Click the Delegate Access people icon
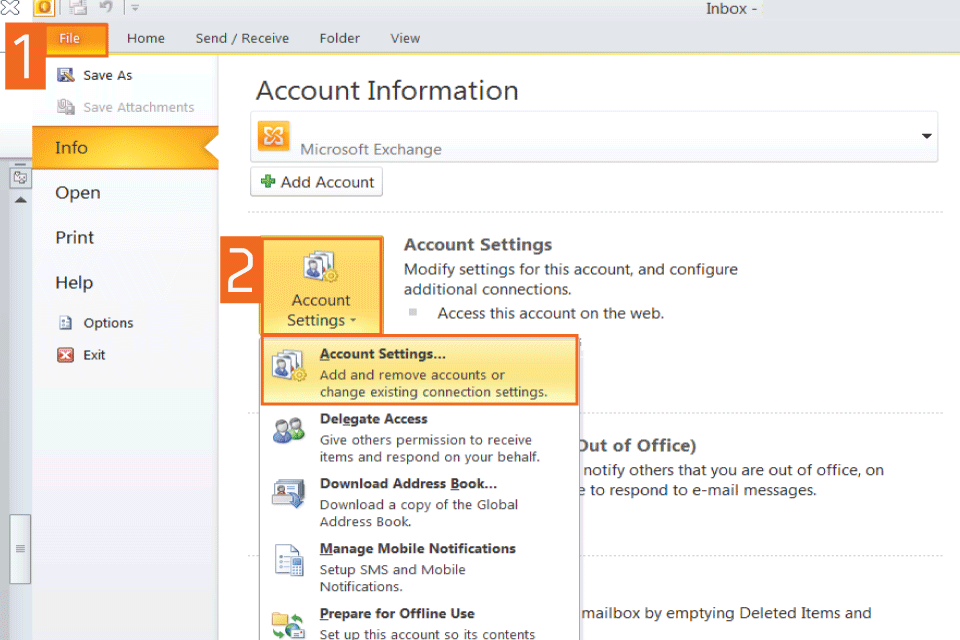 [288, 431]
